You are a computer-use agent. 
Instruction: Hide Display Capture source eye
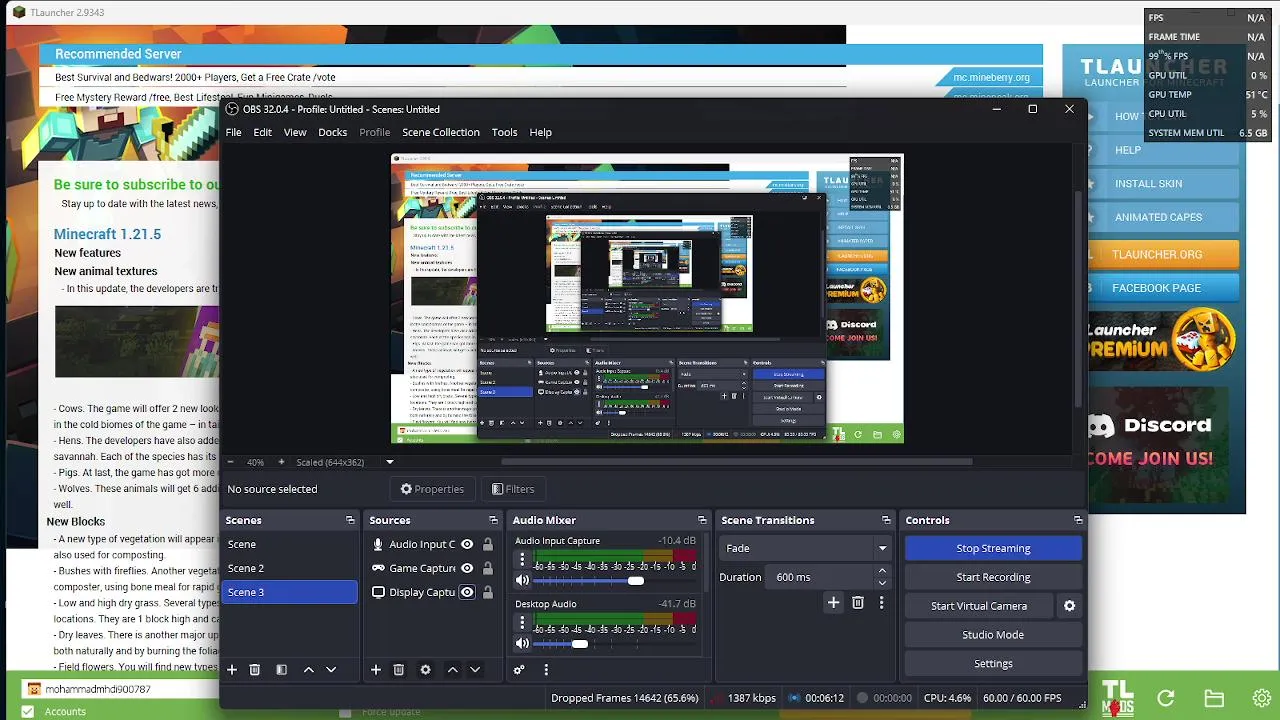467,592
